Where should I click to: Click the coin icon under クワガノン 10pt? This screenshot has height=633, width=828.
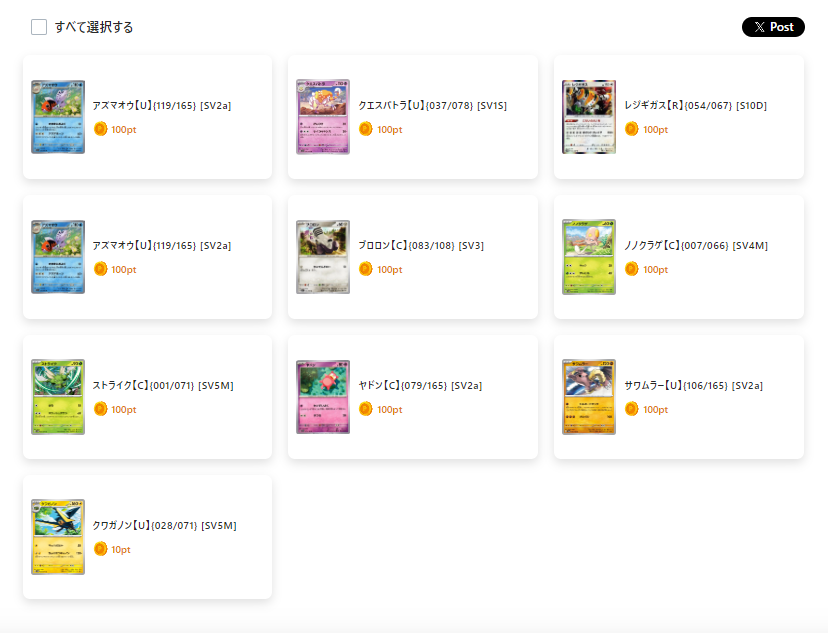tap(100, 549)
